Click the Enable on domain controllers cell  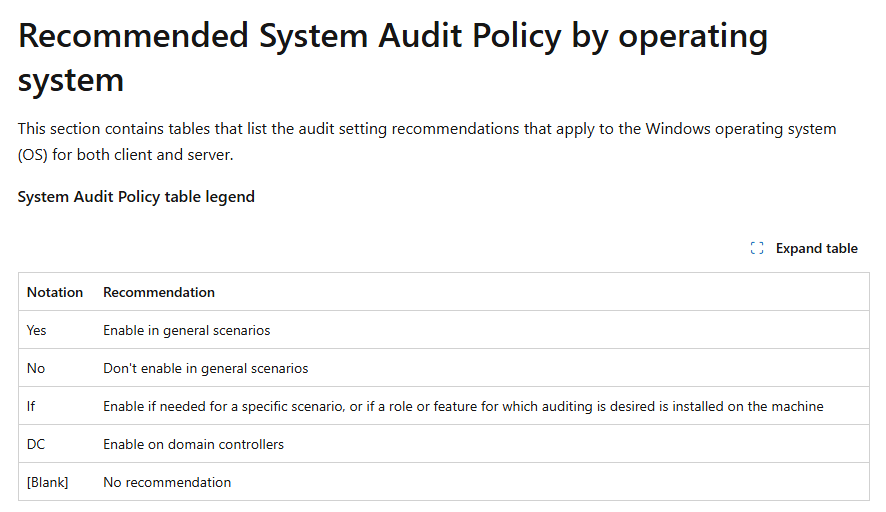coord(193,444)
